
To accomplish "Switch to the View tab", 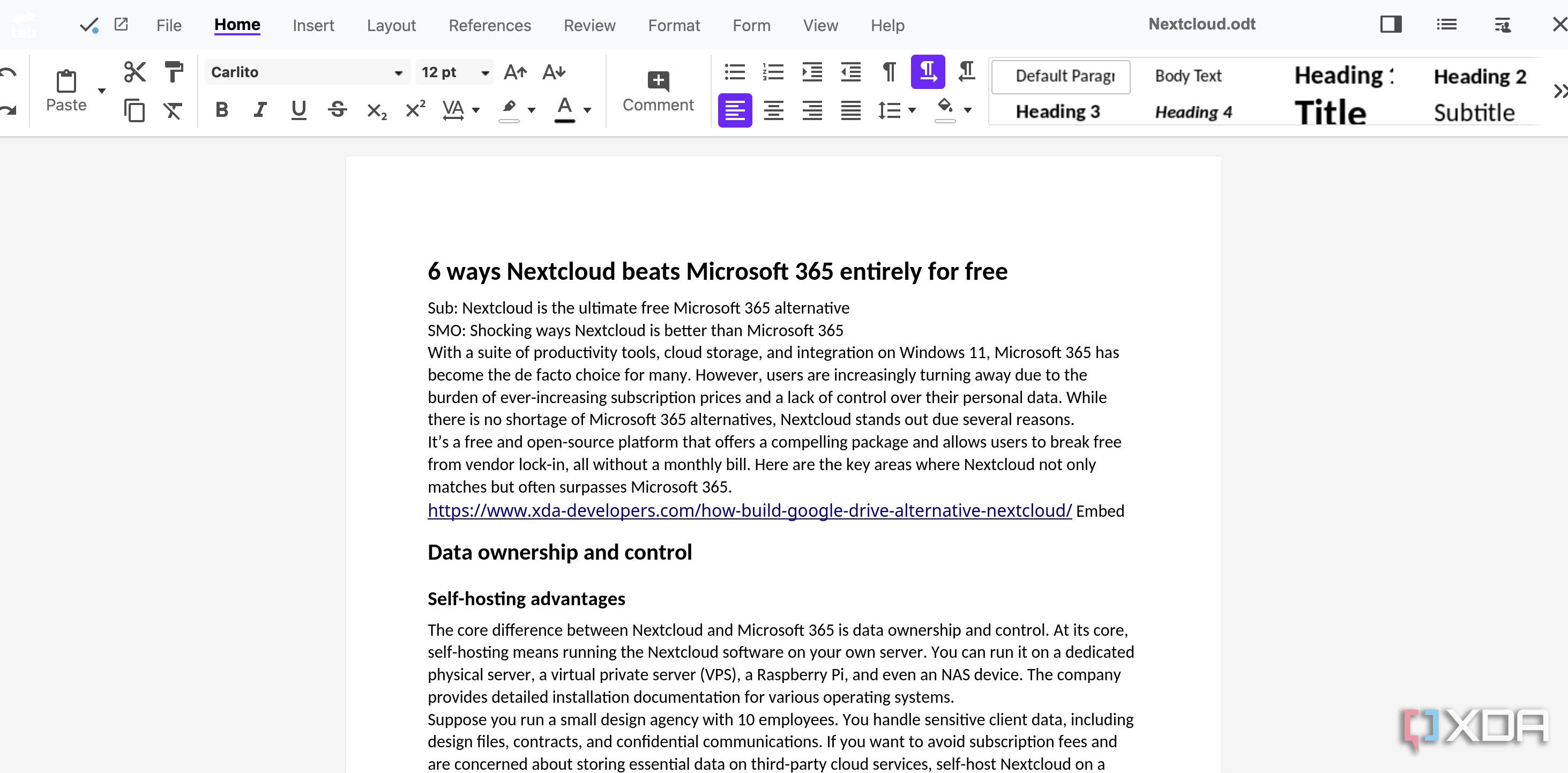I will (820, 25).
